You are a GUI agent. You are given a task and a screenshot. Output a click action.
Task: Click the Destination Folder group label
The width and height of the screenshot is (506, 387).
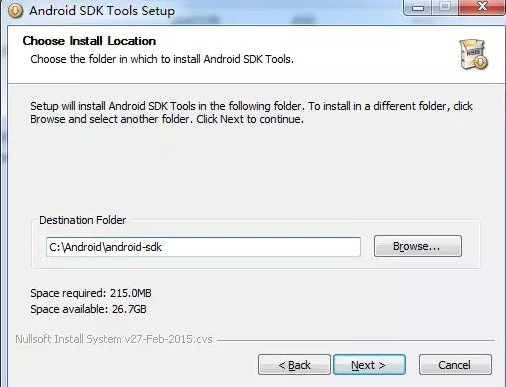coord(83,220)
